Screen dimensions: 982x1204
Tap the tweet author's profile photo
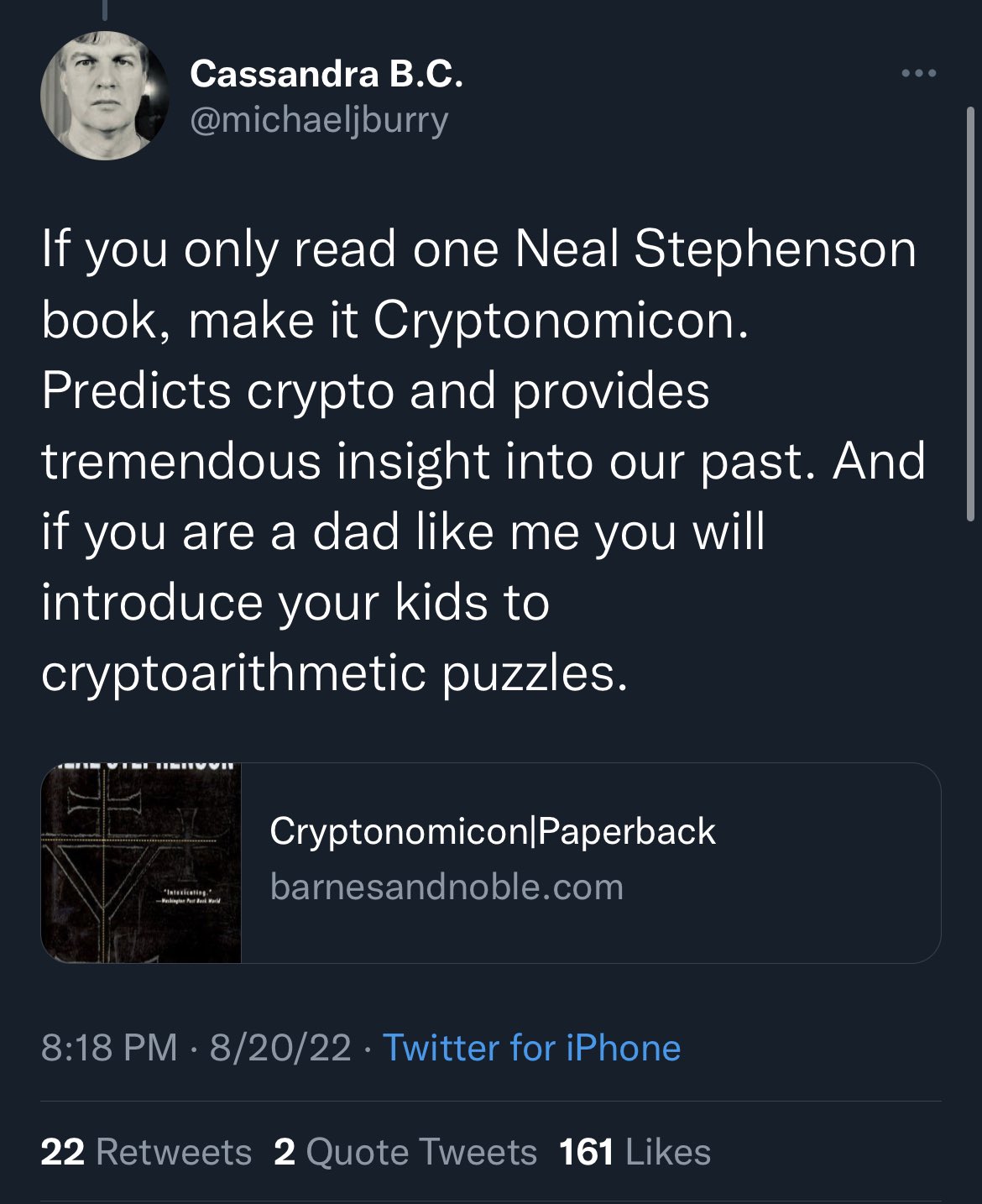105,95
